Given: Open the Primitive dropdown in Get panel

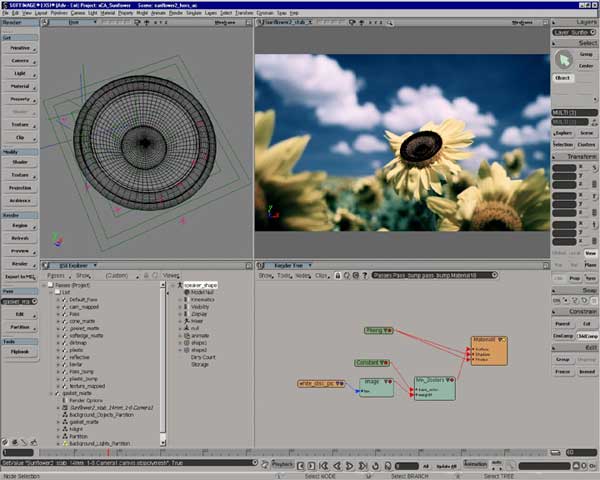Looking at the screenshot, I should [x=20, y=47].
